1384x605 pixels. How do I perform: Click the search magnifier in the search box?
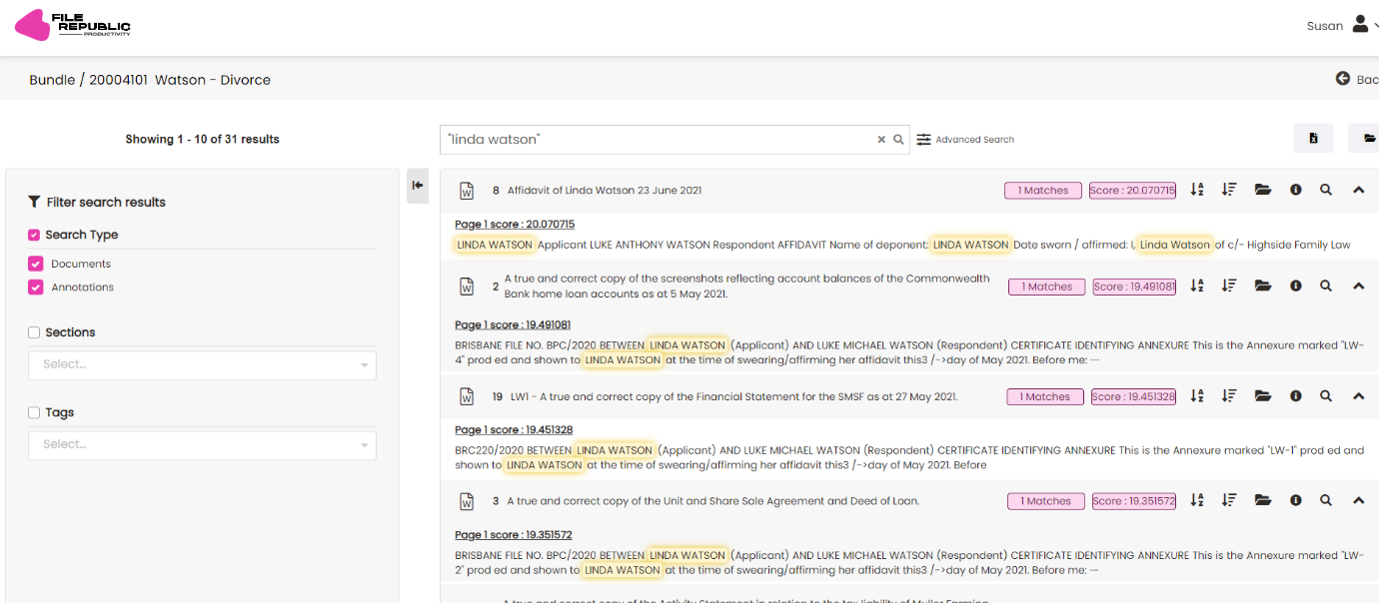point(898,140)
